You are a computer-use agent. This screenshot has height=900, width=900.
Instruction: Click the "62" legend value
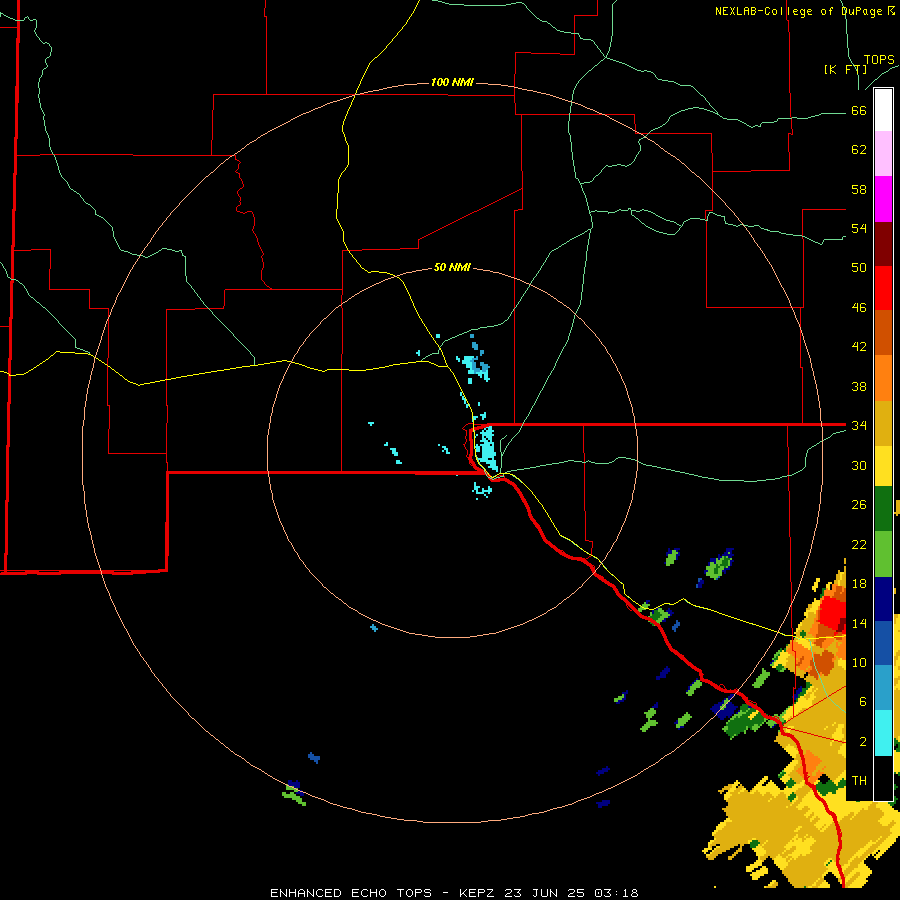pos(859,150)
